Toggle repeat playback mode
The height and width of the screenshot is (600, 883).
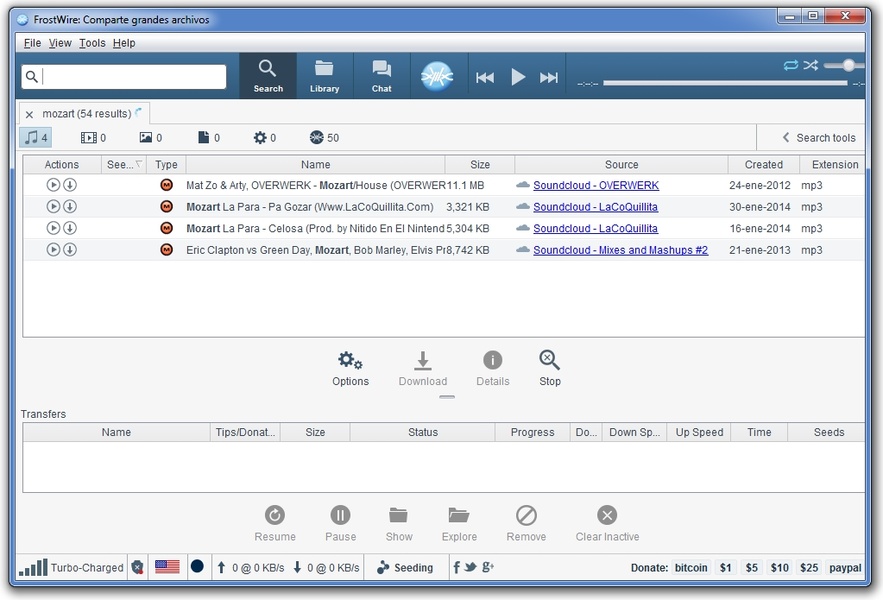point(790,65)
